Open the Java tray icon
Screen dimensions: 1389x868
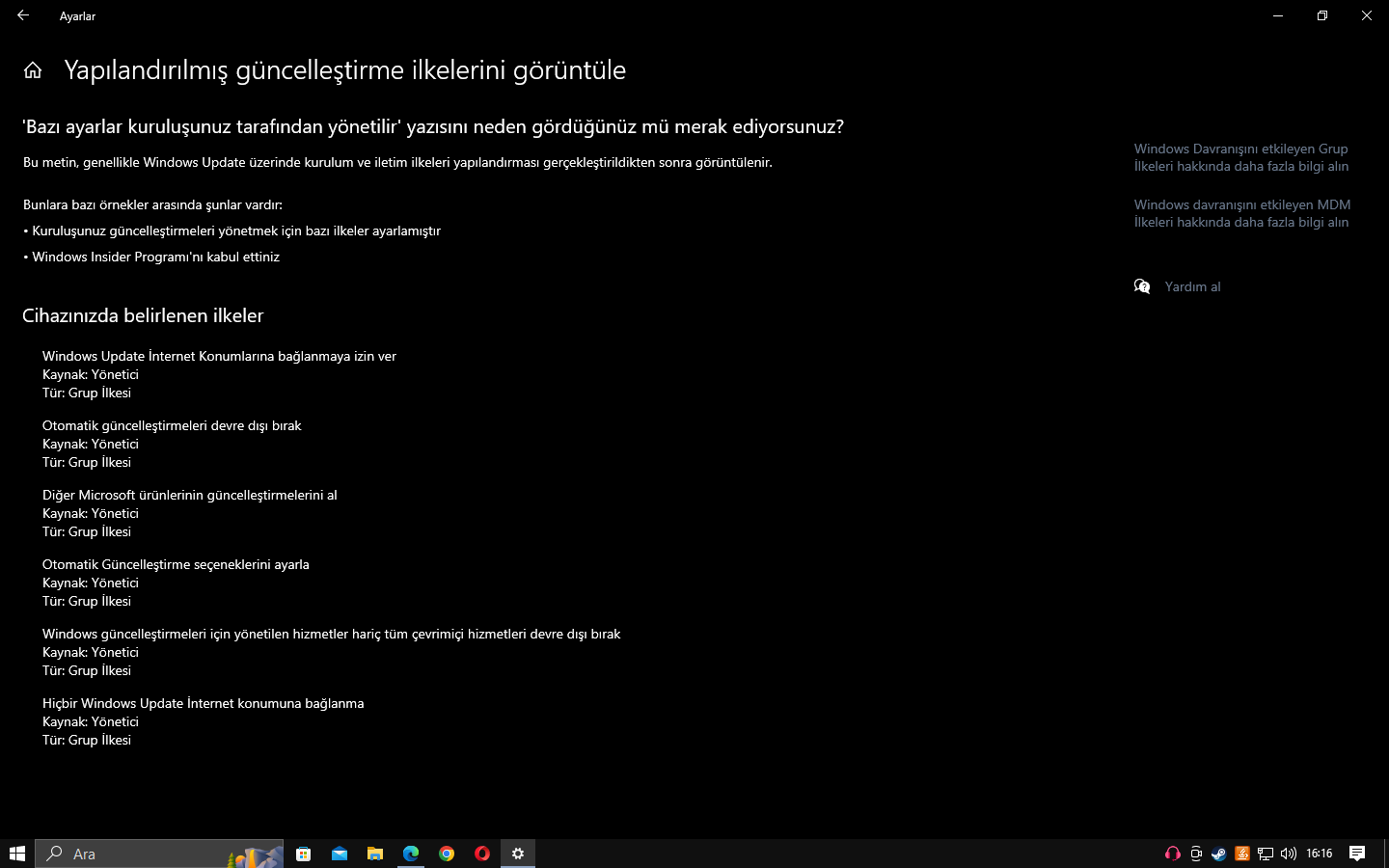(1242, 854)
